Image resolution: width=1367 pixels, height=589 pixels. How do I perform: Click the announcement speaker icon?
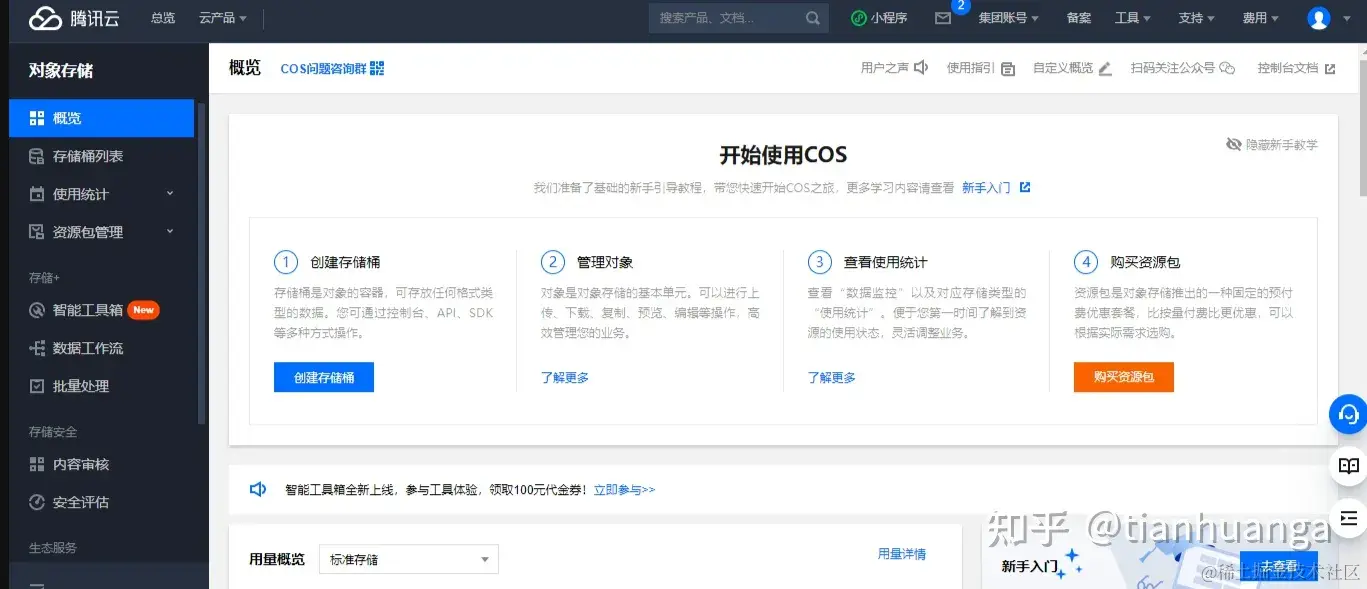click(x=258, y=490)
